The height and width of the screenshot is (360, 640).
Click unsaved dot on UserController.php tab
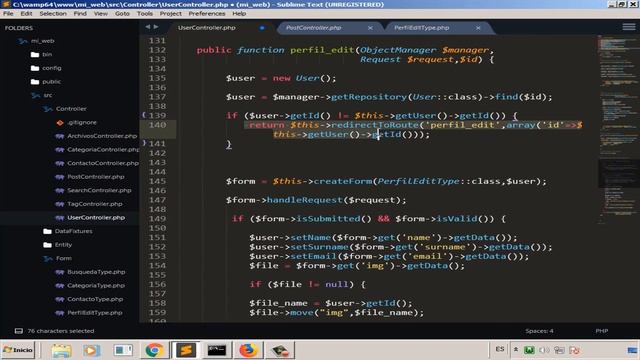click(262, 28)
